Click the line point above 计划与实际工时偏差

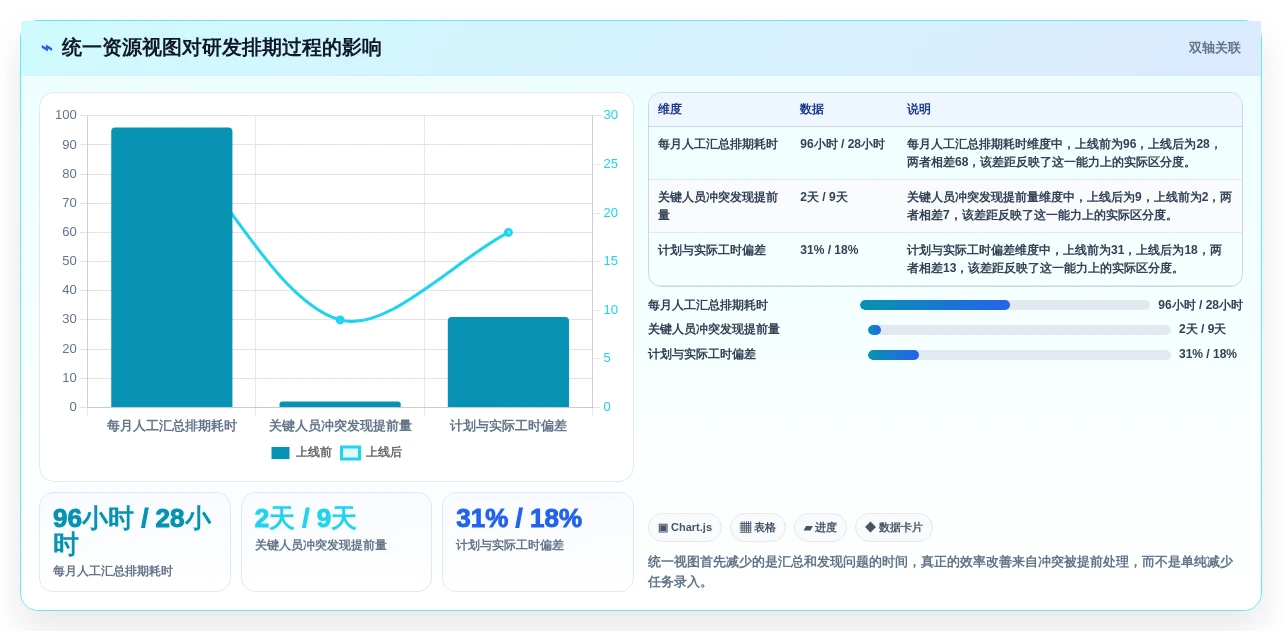coord(508,232)
